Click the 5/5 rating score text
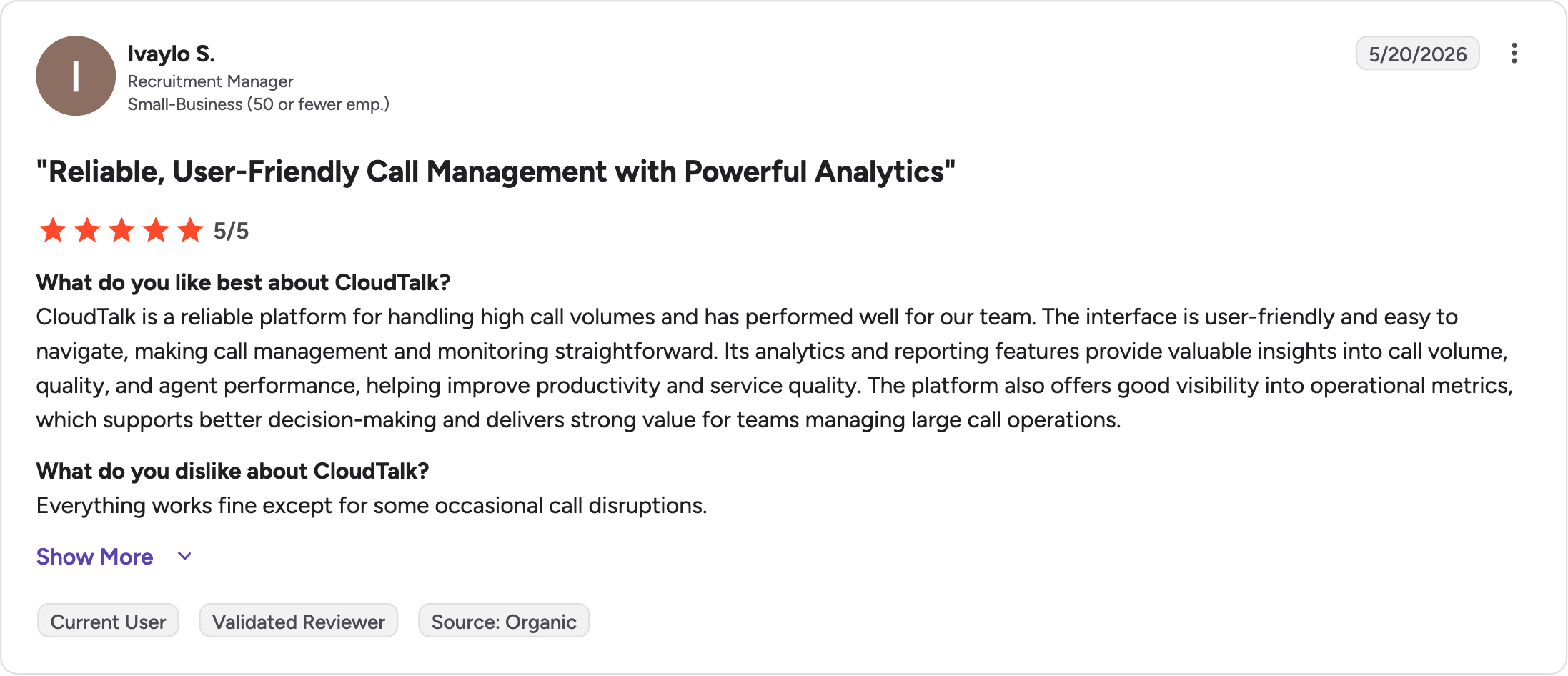 tap(231, 231)
